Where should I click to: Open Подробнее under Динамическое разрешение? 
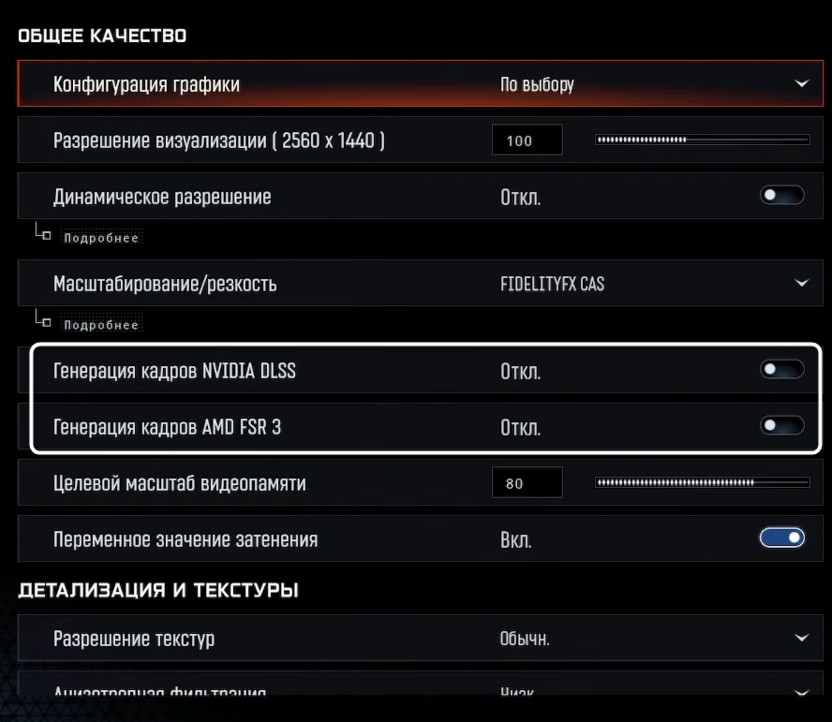coord(101,238)
